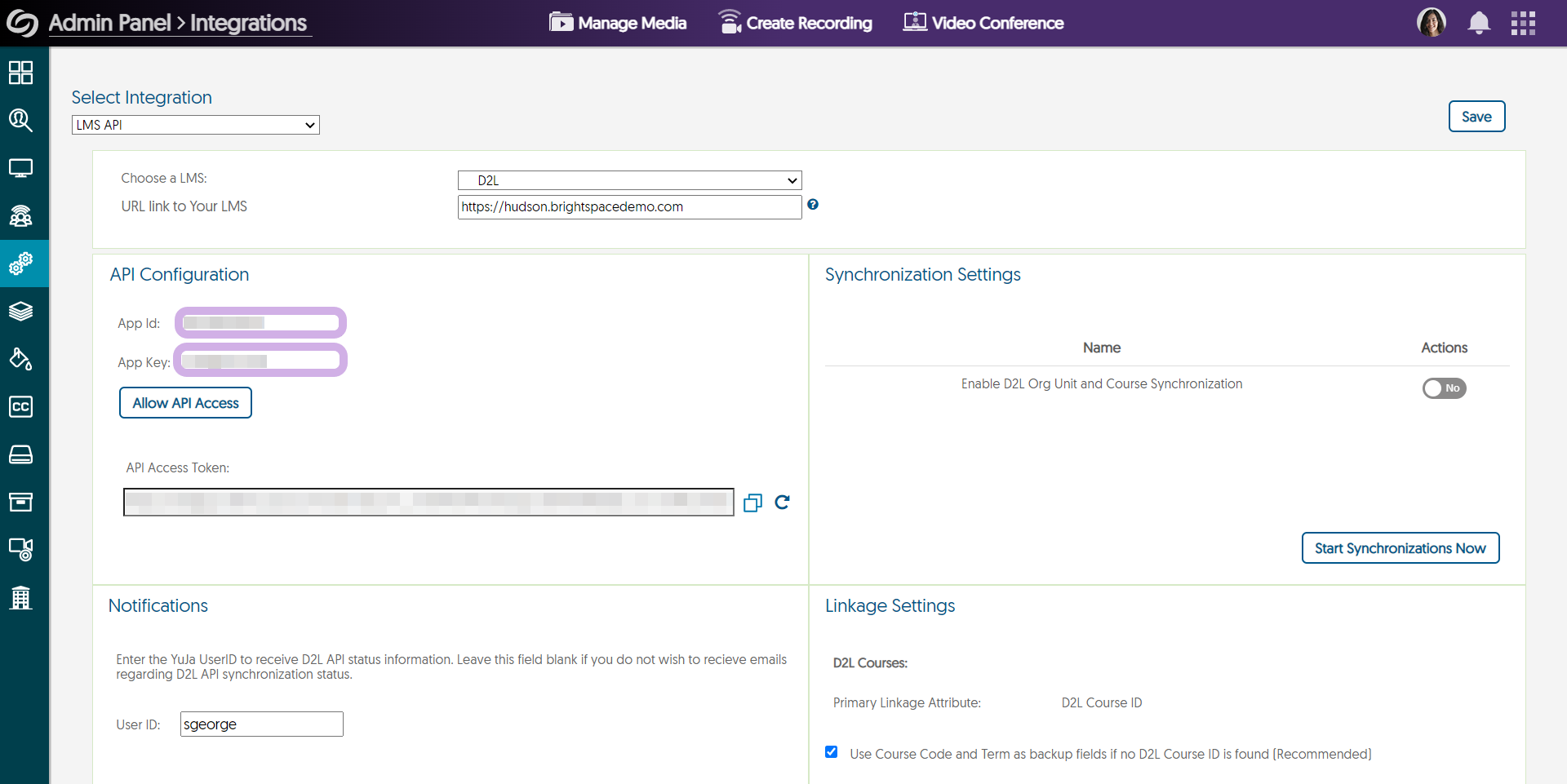This screenshot has width=1567, height=784.
Task: Click Start Synchronizations Now
Action: (1401, 548)
